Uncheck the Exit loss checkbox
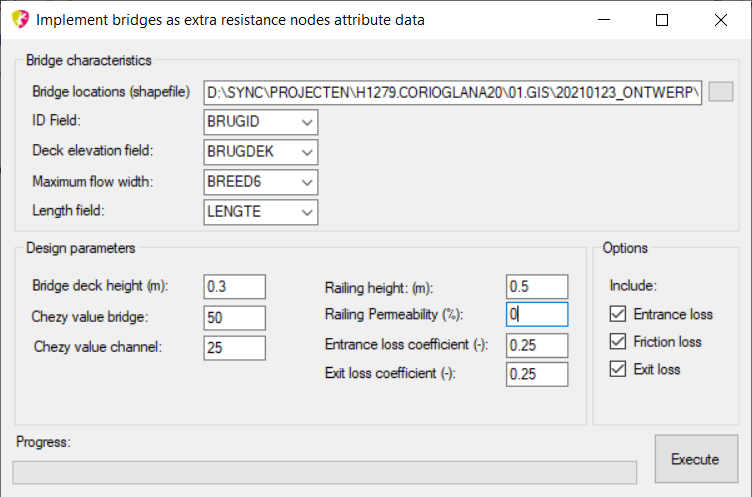Image resolution: width=752 pixels, height=497 pixels. (619, 369)
